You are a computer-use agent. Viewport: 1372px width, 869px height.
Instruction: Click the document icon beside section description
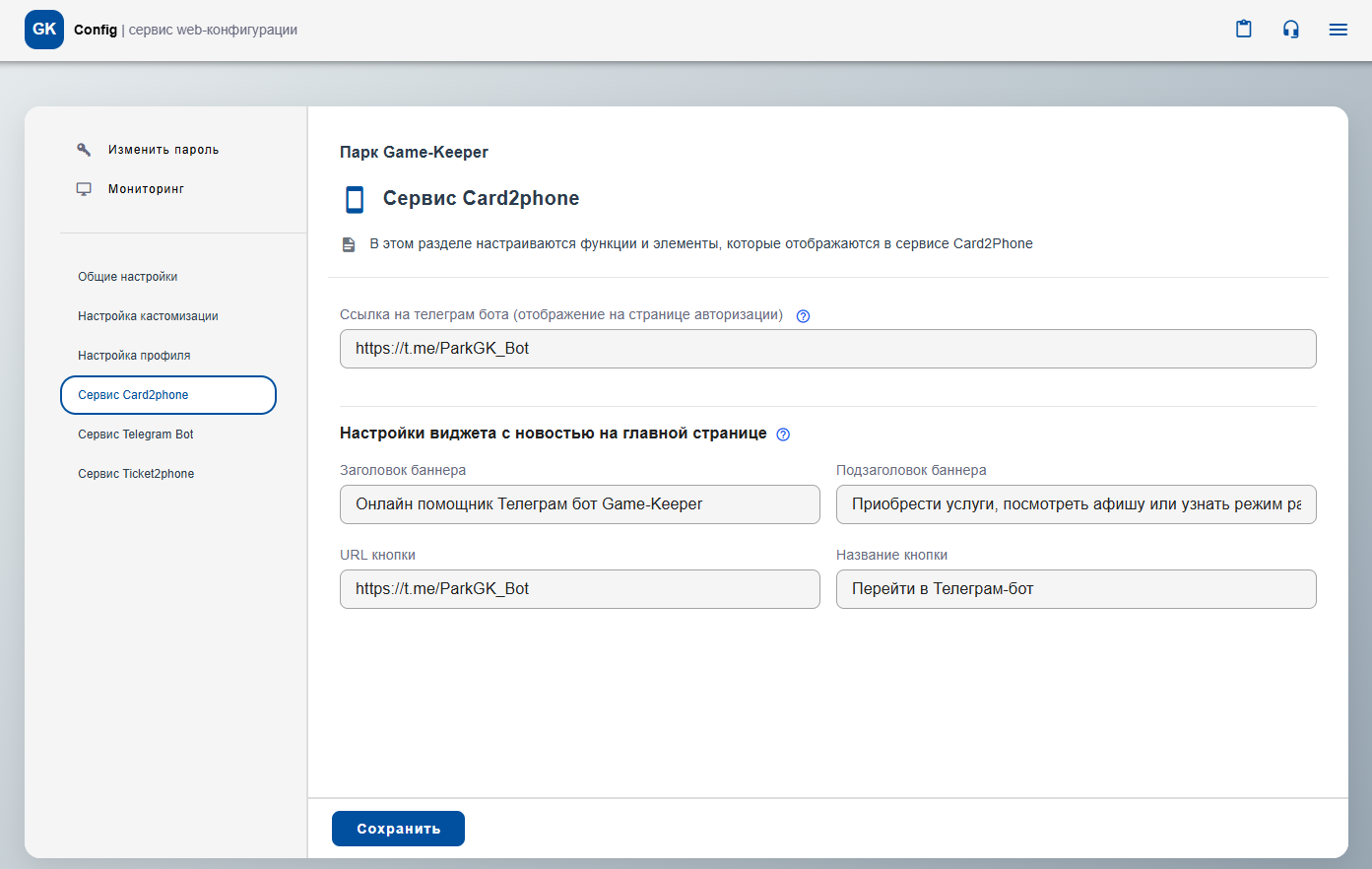[349, 244]
